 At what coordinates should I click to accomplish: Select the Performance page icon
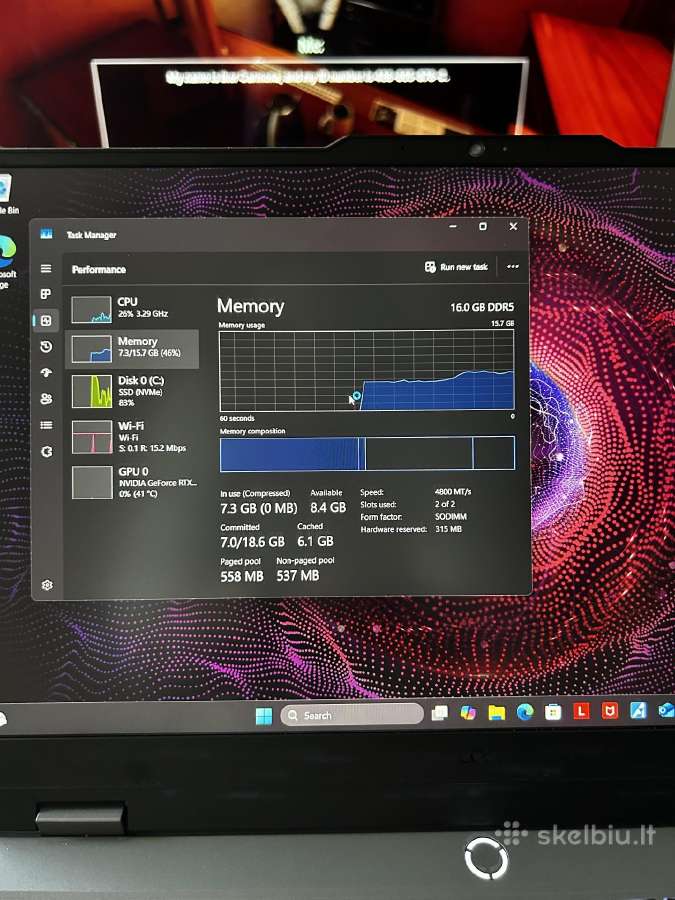[x=46, y=321]
